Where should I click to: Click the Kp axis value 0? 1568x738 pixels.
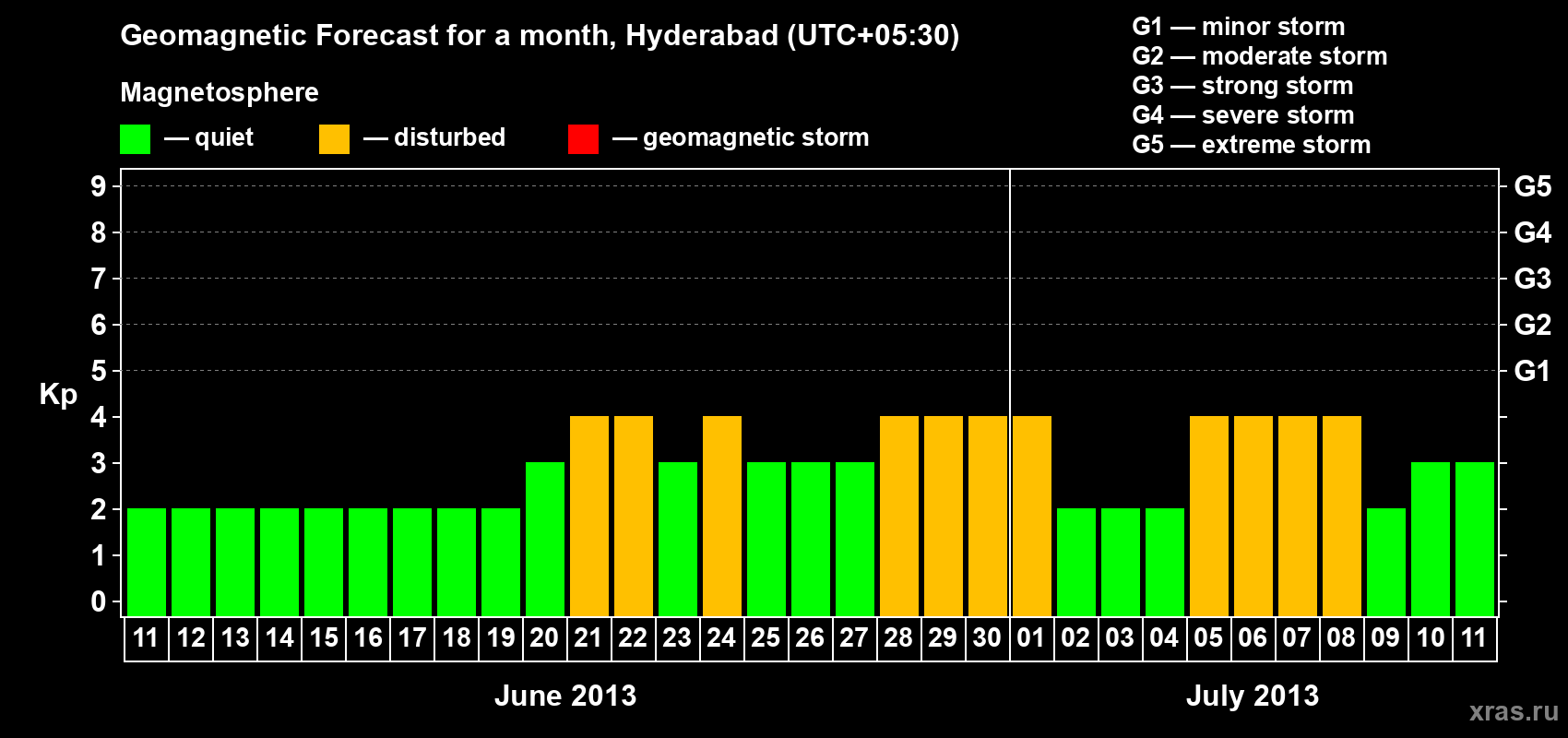click(99, 601)
